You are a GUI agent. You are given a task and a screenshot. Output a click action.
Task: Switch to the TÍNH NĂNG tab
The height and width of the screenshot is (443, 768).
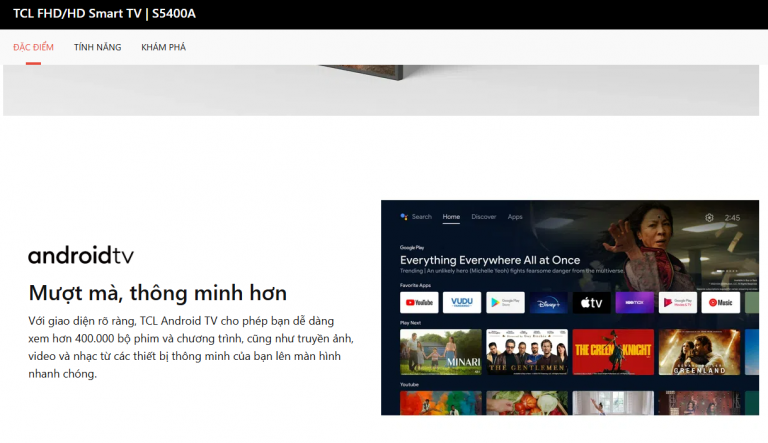[x=97, y=47]
